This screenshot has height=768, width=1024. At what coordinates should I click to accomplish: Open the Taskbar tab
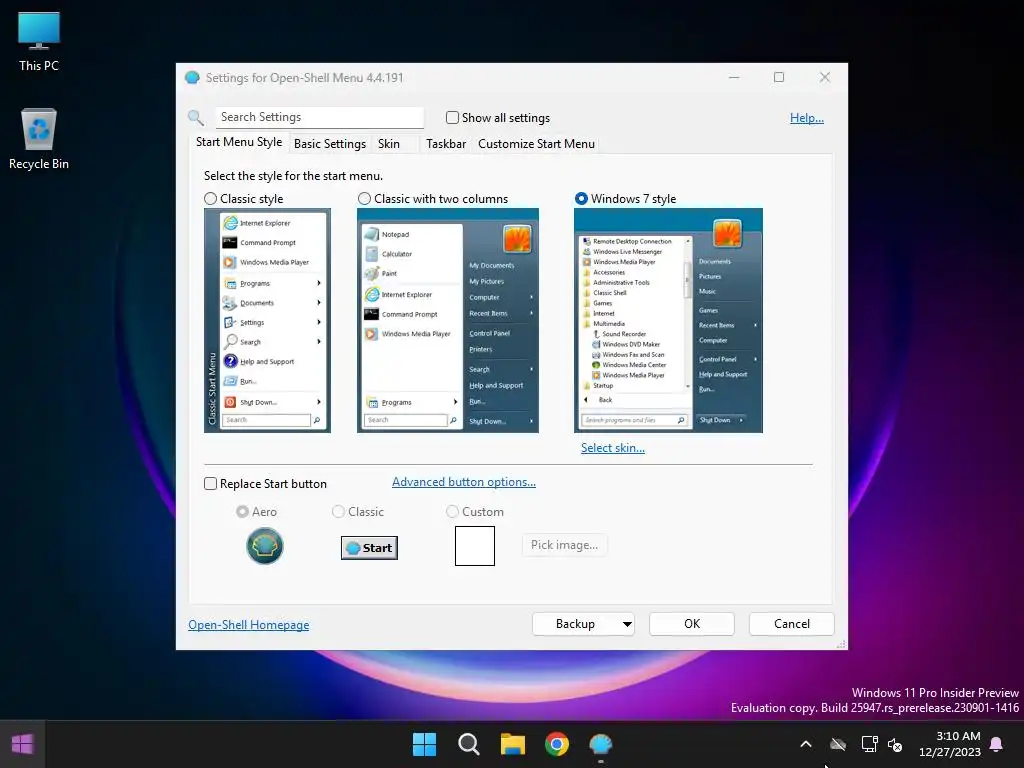pos(446,144)
